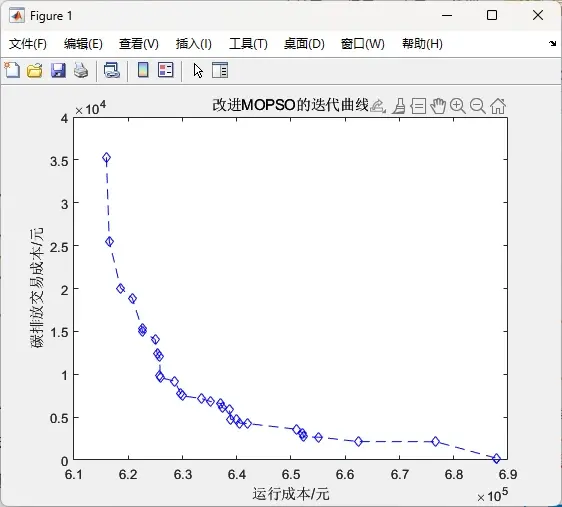The image size is (562, 507).
Task: Toggle the data brush tool icon
Action: click(x=399, y=106)
